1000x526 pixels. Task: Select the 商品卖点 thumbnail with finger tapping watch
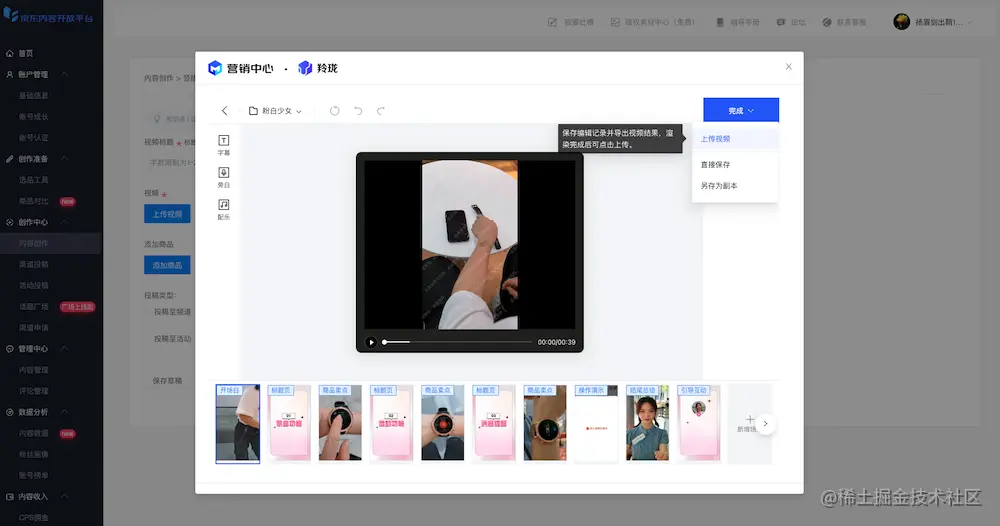click(340, 422)
